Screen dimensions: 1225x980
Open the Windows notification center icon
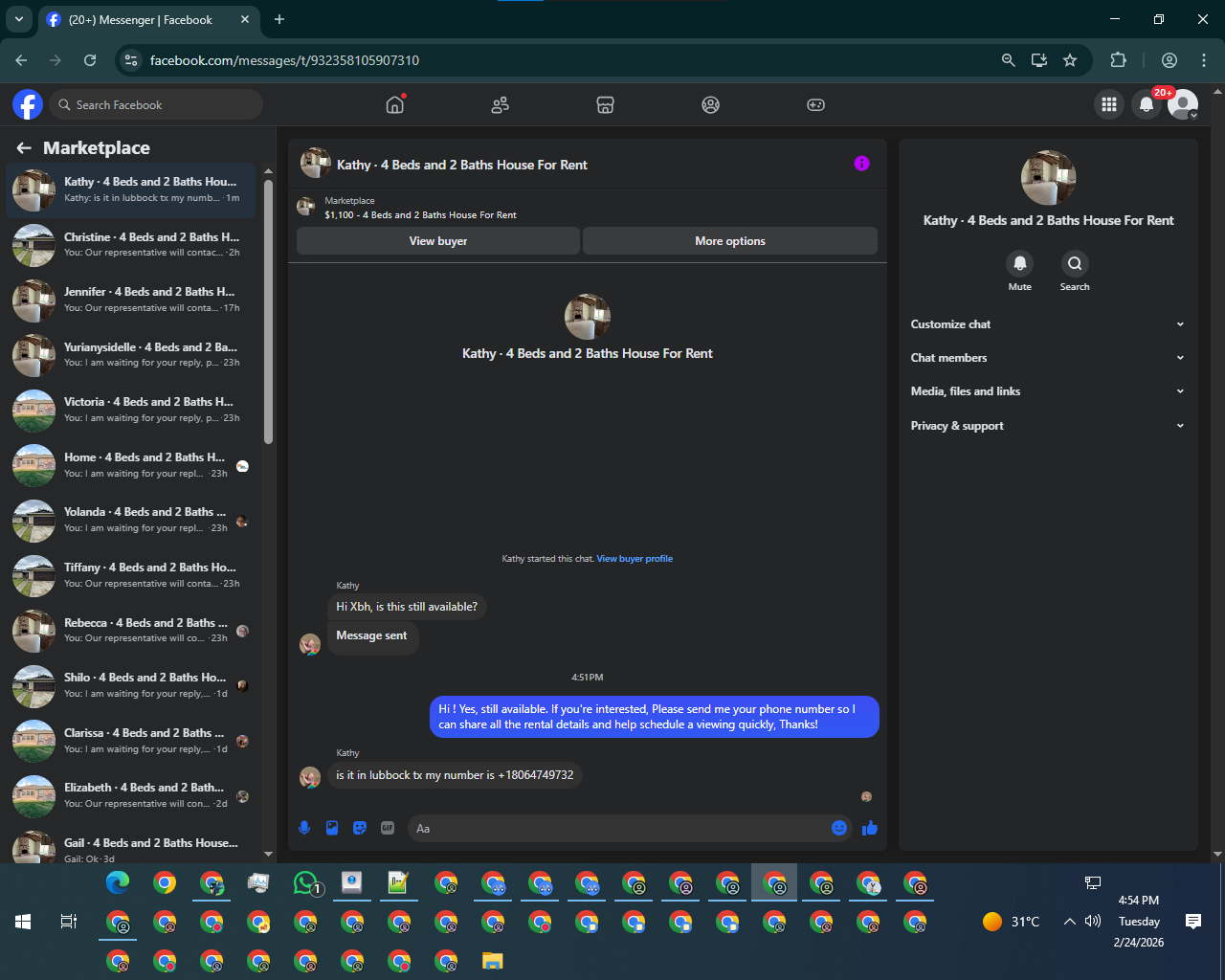[1193, 922]
